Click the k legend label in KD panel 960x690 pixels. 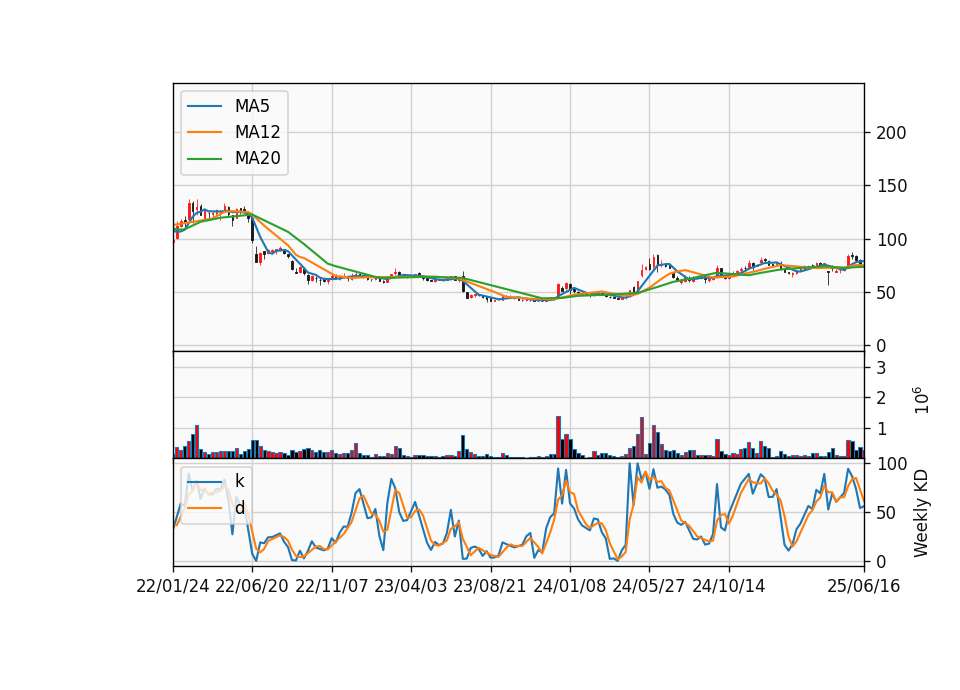239,482
